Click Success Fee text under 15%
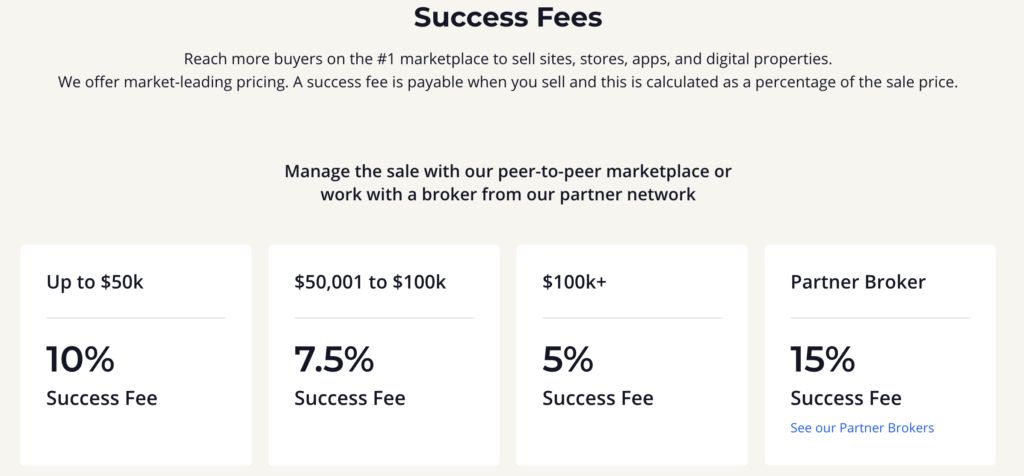1024x476 pixels. click(x=846, y=398)
